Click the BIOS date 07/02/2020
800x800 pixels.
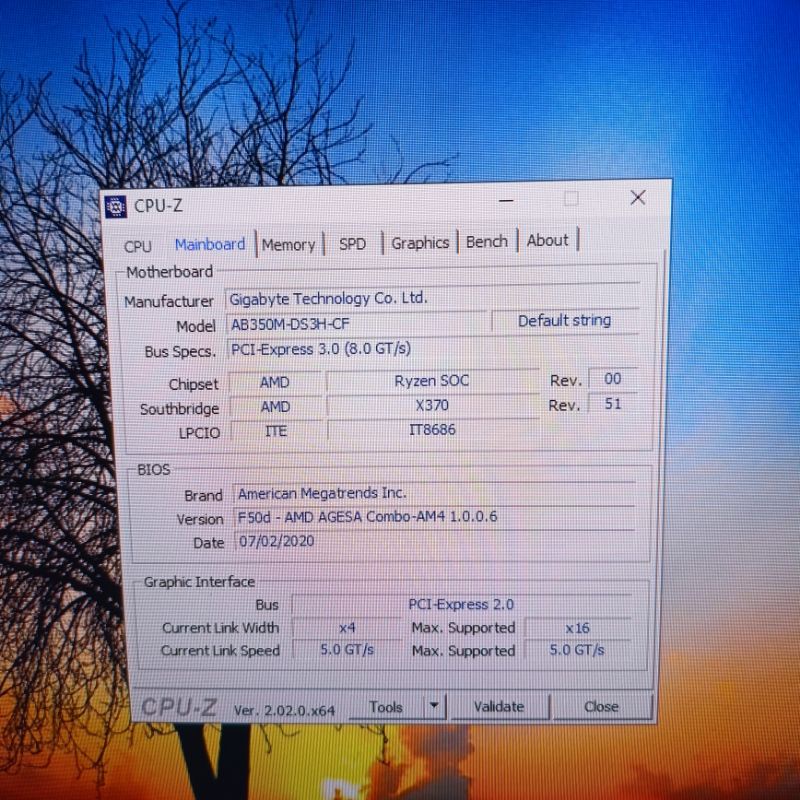tap(434, 541)
